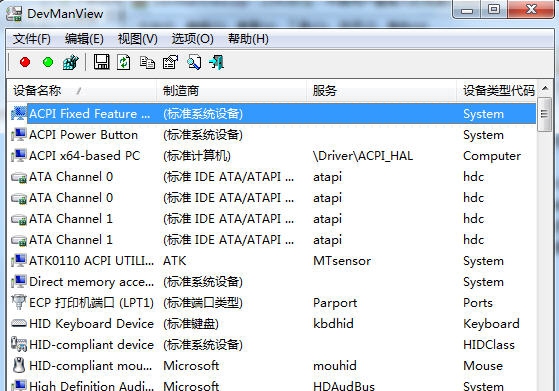Click the (标准计算机) manufacturer cell
This screenshot has width=559, height=391.
197,156
